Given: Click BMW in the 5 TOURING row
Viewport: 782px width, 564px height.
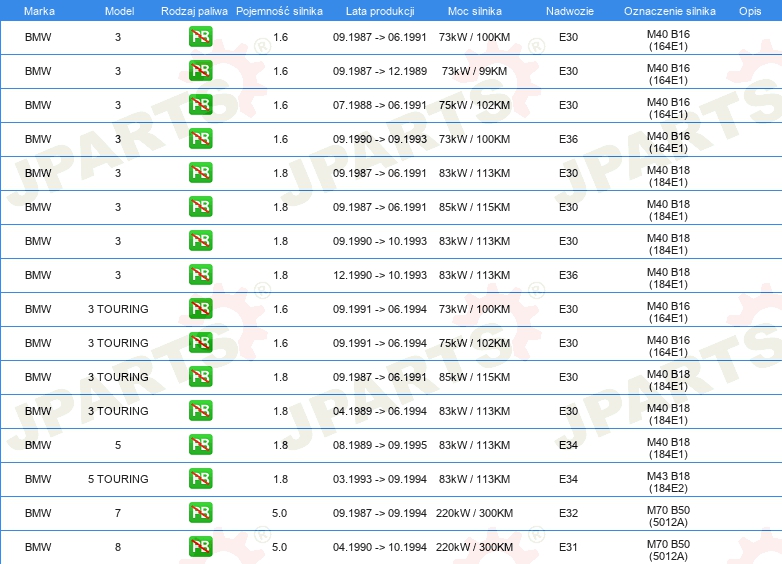Looking at the screenshot, I should pos(38,479).
